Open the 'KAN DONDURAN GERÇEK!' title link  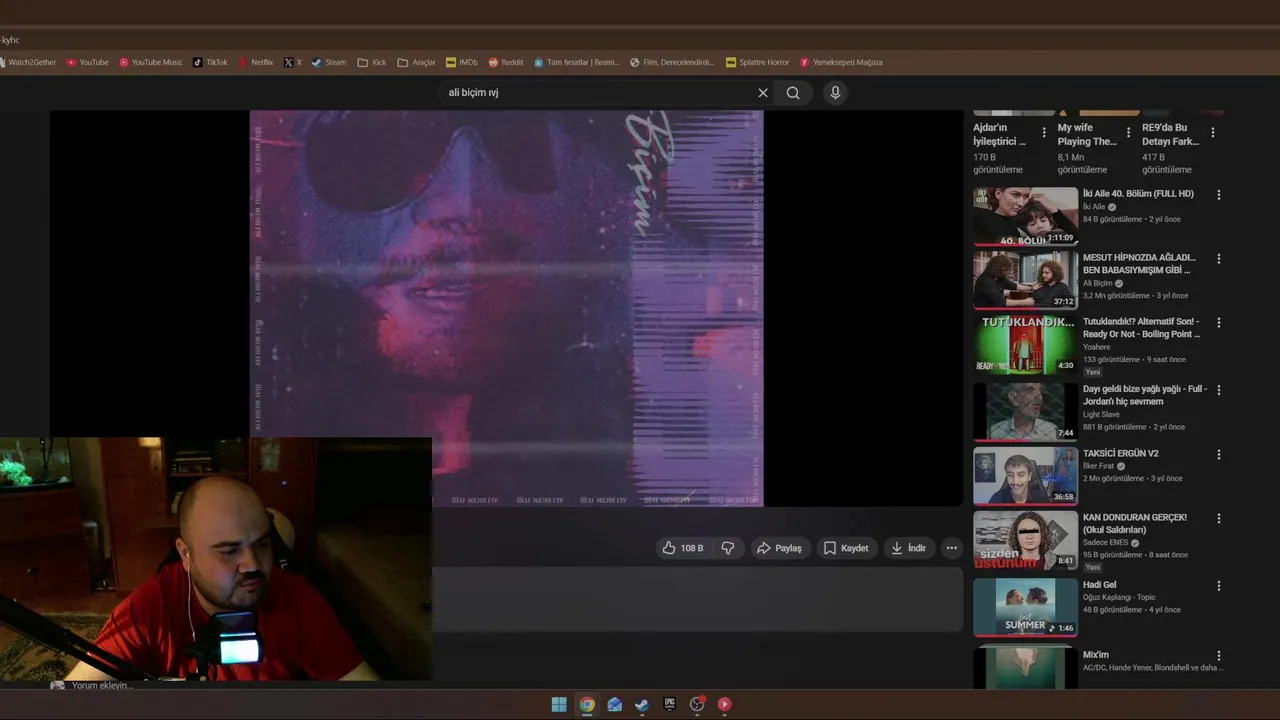point(1135,524)
